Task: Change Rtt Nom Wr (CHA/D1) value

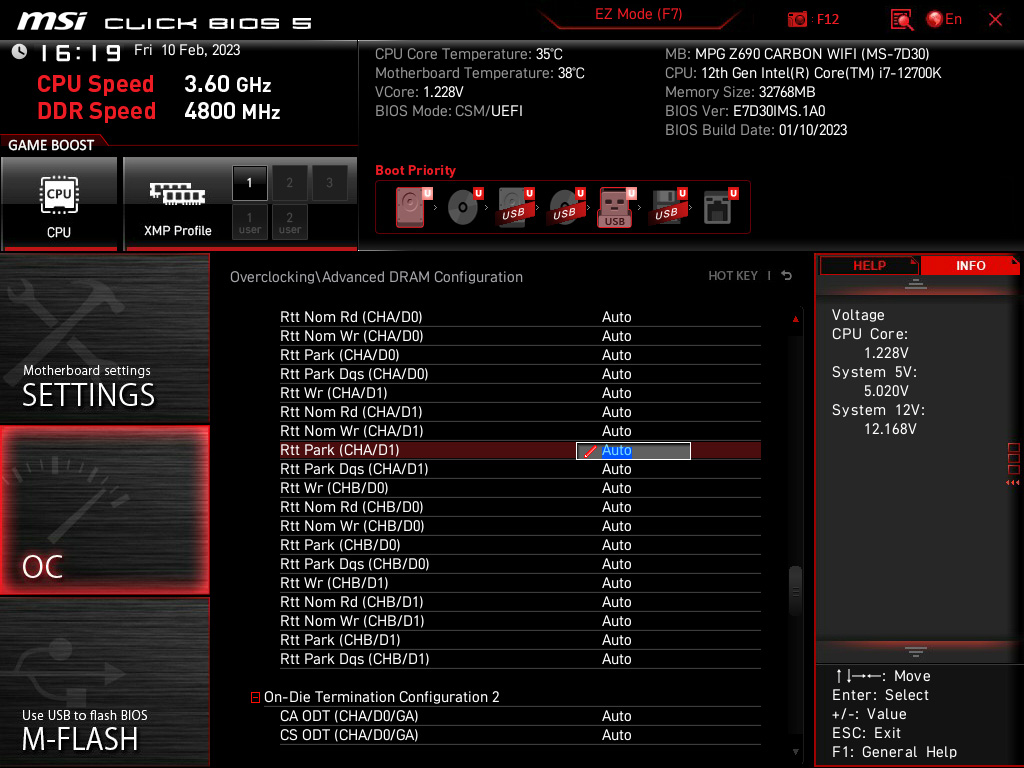Action: pyautogui.click(x=616, y=431)
